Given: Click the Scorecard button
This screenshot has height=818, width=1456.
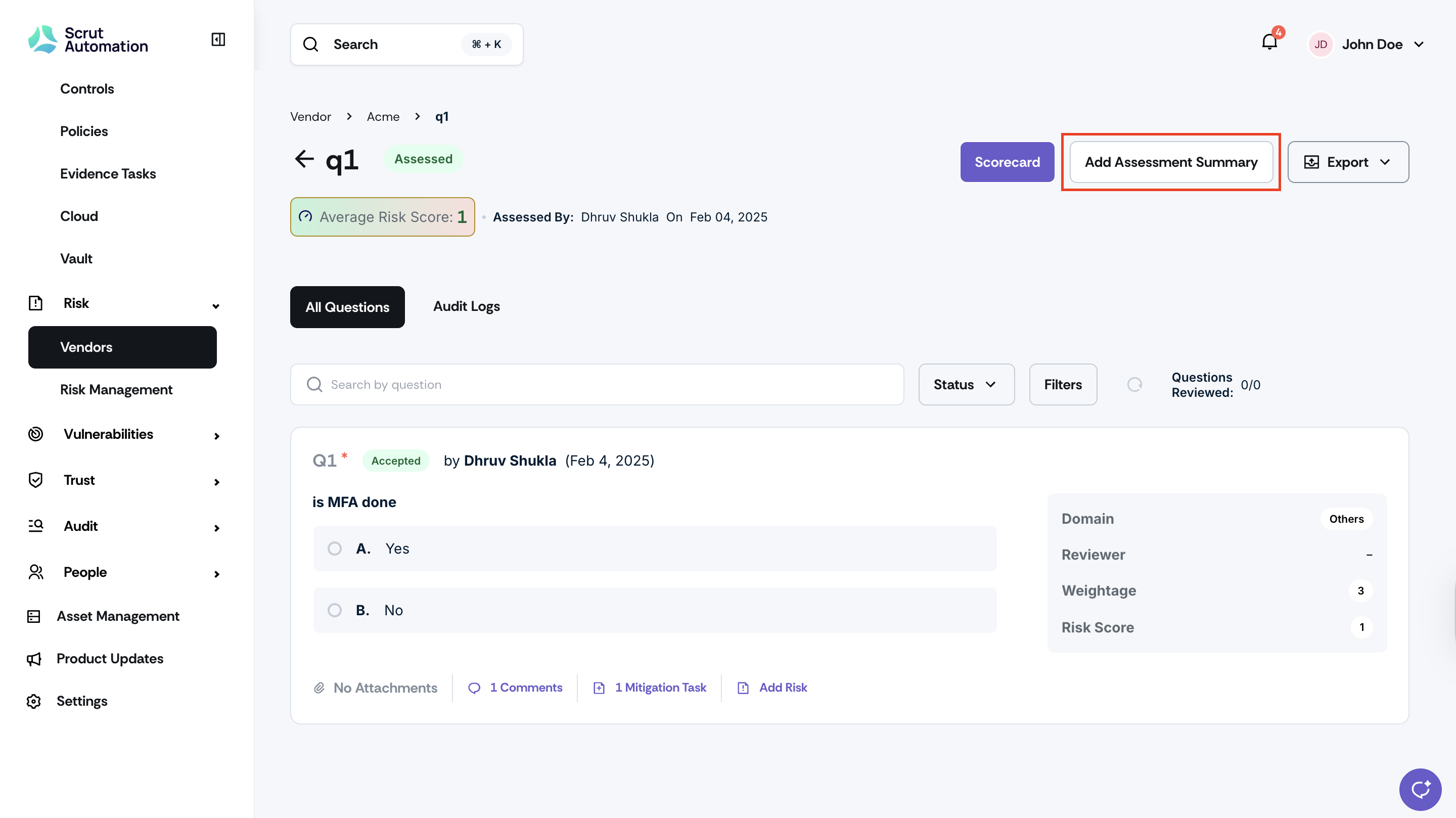Looking at the screenshot, I should coord(1007,162).
